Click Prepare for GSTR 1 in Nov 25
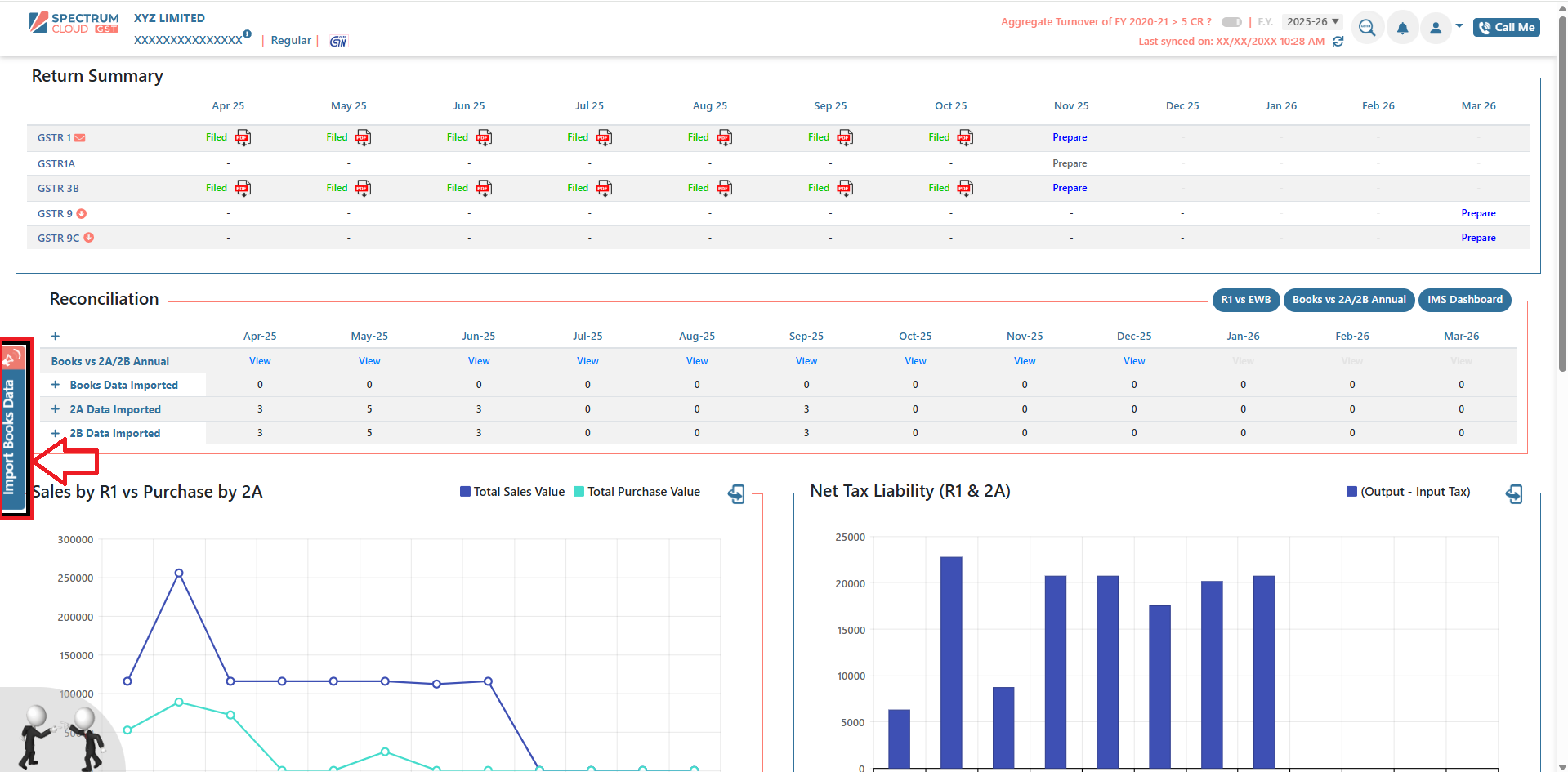 coord(1070,137)
